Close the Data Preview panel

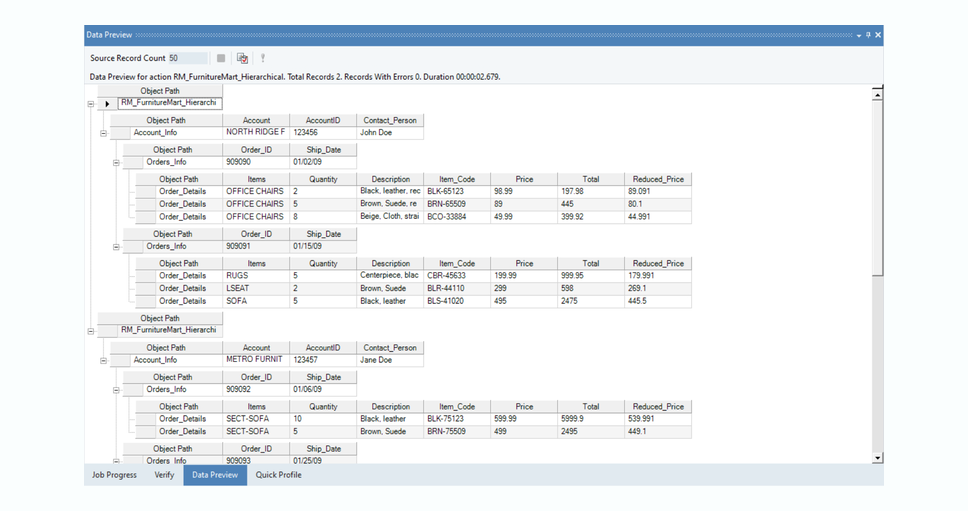(x=878, y=35)
